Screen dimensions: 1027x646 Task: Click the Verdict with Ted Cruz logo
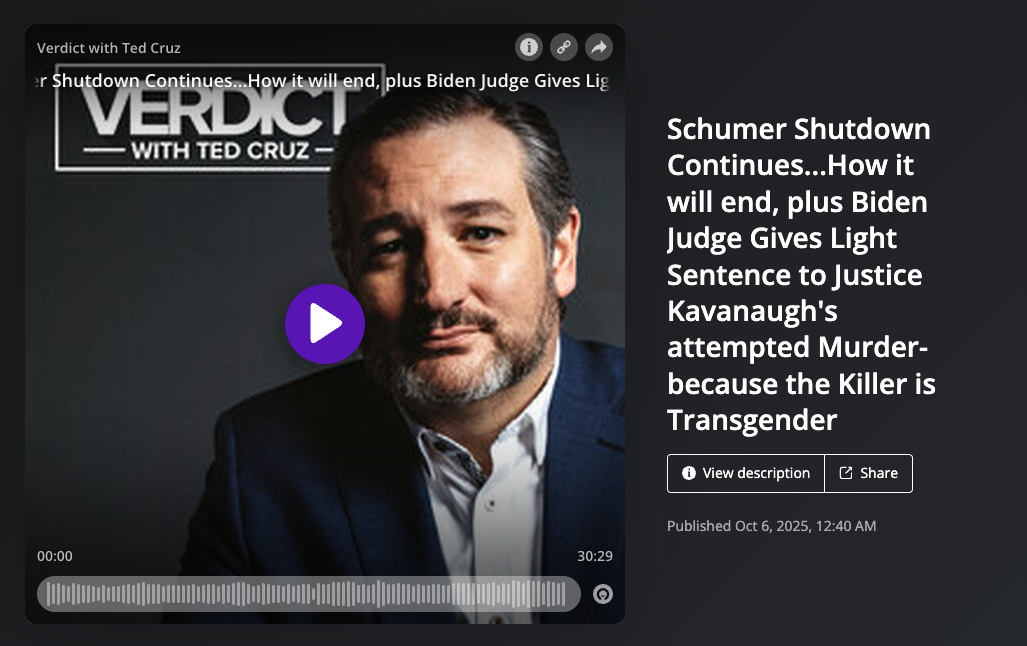(x=219, y=118)
